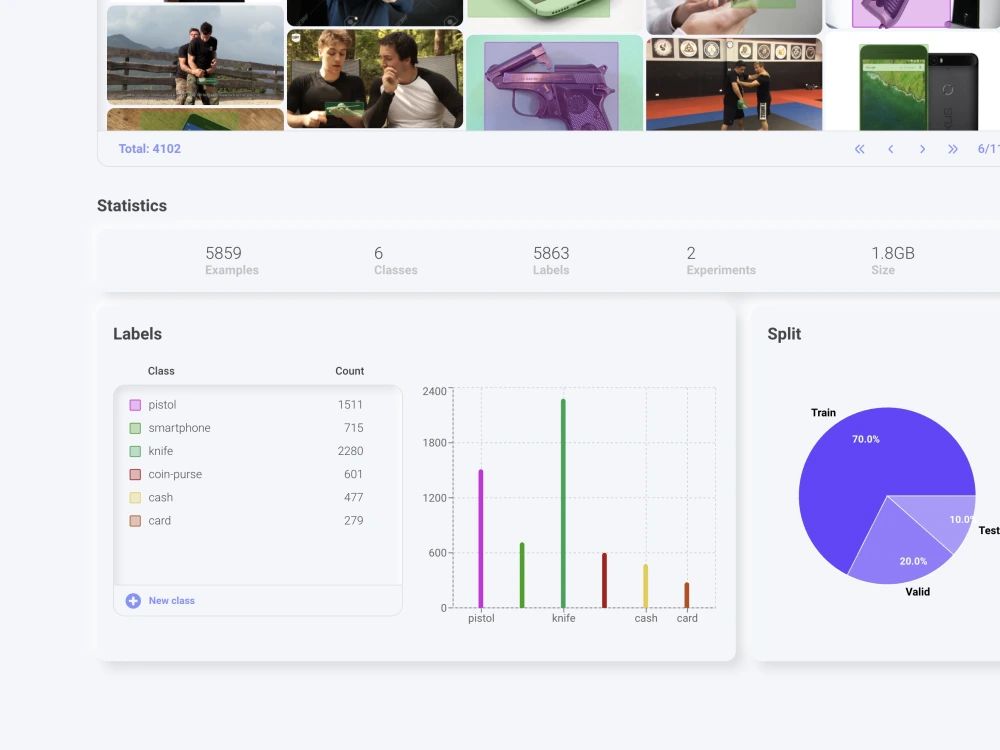Click the Class column header
Screen dimensions: 1000x750
coord(161,371)
